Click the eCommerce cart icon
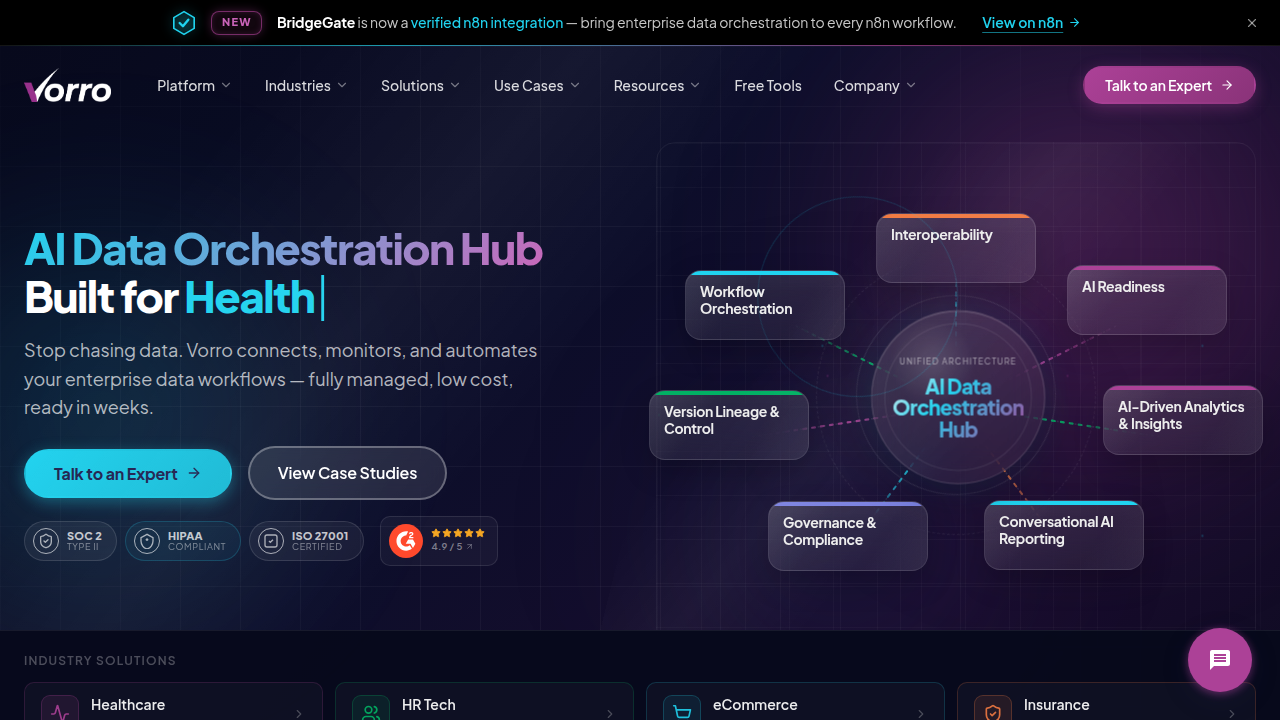This screenshot has height=720, width=1280. pyautogui.click(x=682, y=709)
